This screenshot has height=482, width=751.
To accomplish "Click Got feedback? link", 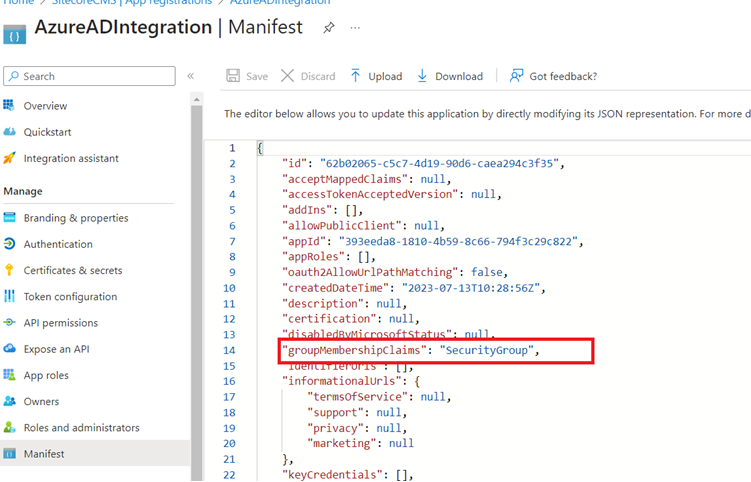I will tap(563, 76).
